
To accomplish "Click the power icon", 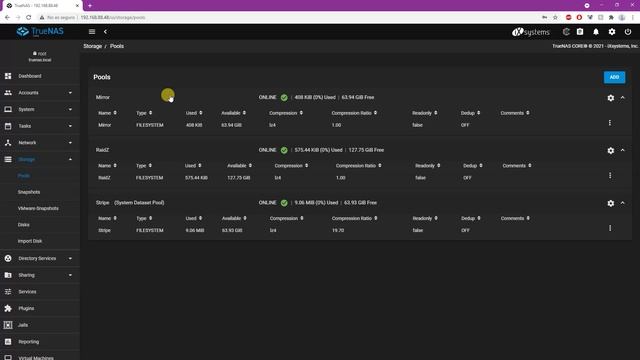I will (628, 31).
